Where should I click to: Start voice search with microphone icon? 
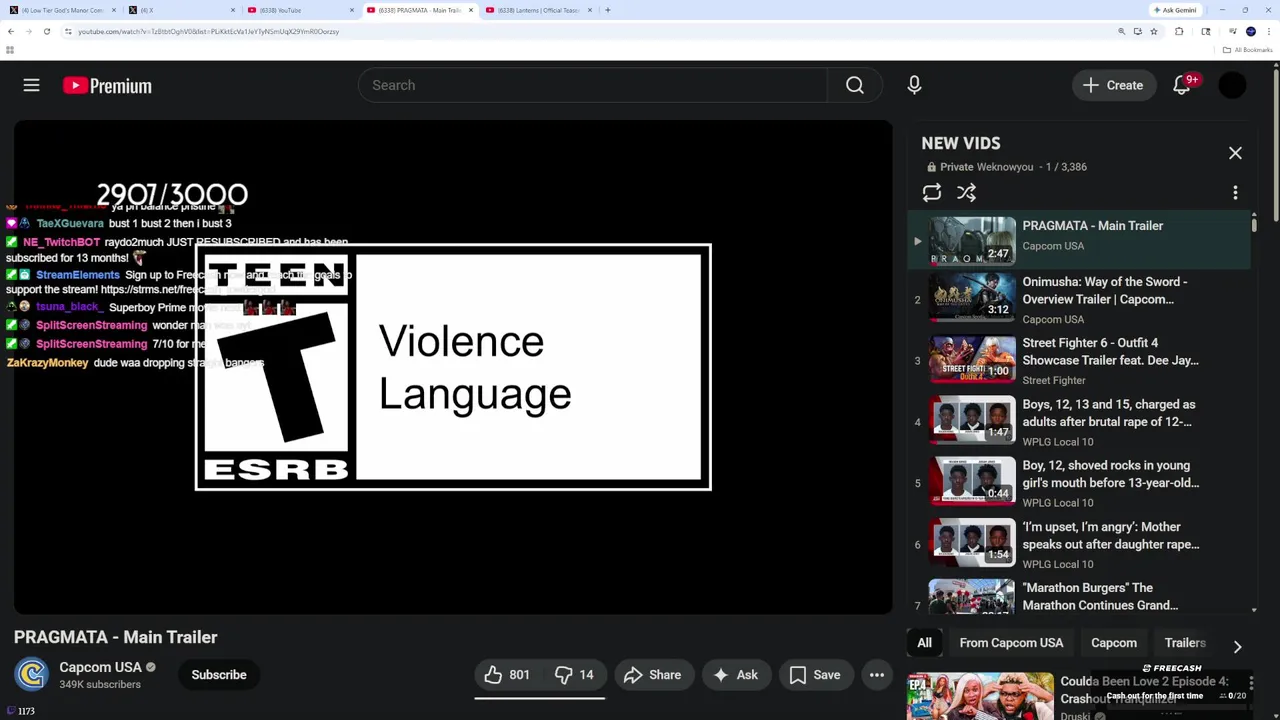(914, 86)
